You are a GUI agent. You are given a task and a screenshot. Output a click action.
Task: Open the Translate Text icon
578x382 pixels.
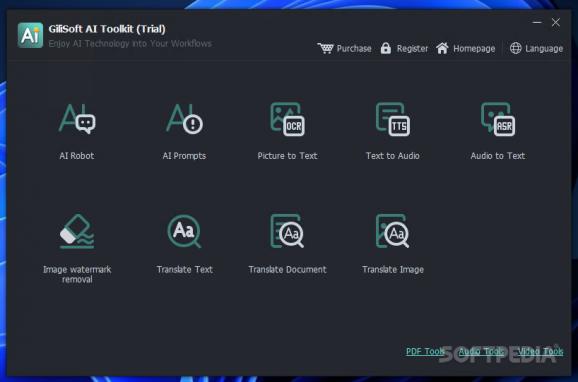(184, 231)
